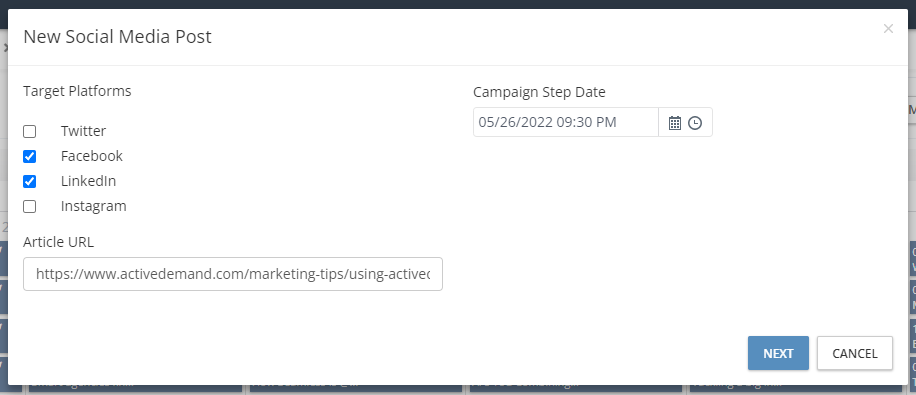Proceed with the NEXT button
Image resolution: width=916 pixels, height=395 pixels.
(778, 353)
